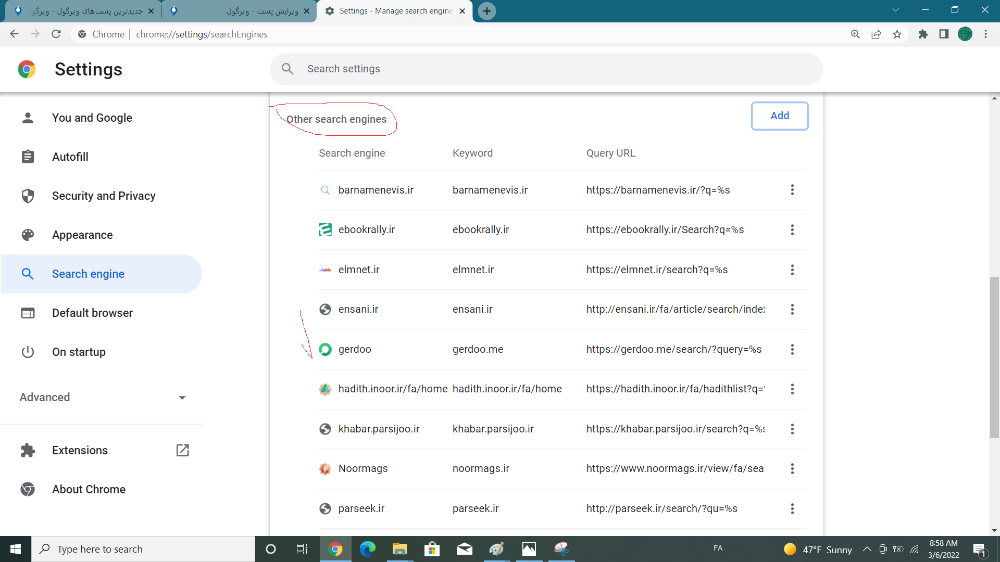Screen dimensions: 1000x562
Task: Open the tab search dropdown arrow
Action: click(x=895, y=10)
